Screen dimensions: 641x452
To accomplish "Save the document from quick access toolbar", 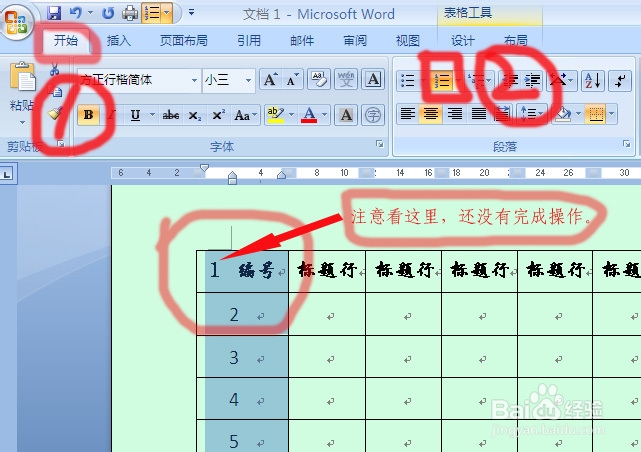I will click(54, 13).
